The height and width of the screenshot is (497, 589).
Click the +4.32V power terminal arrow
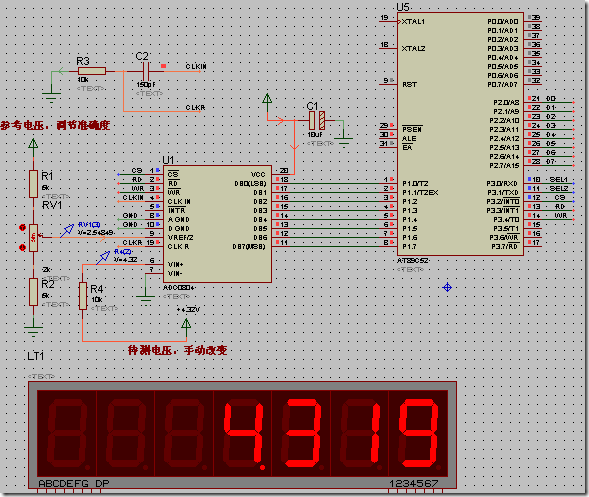[186, 324]
